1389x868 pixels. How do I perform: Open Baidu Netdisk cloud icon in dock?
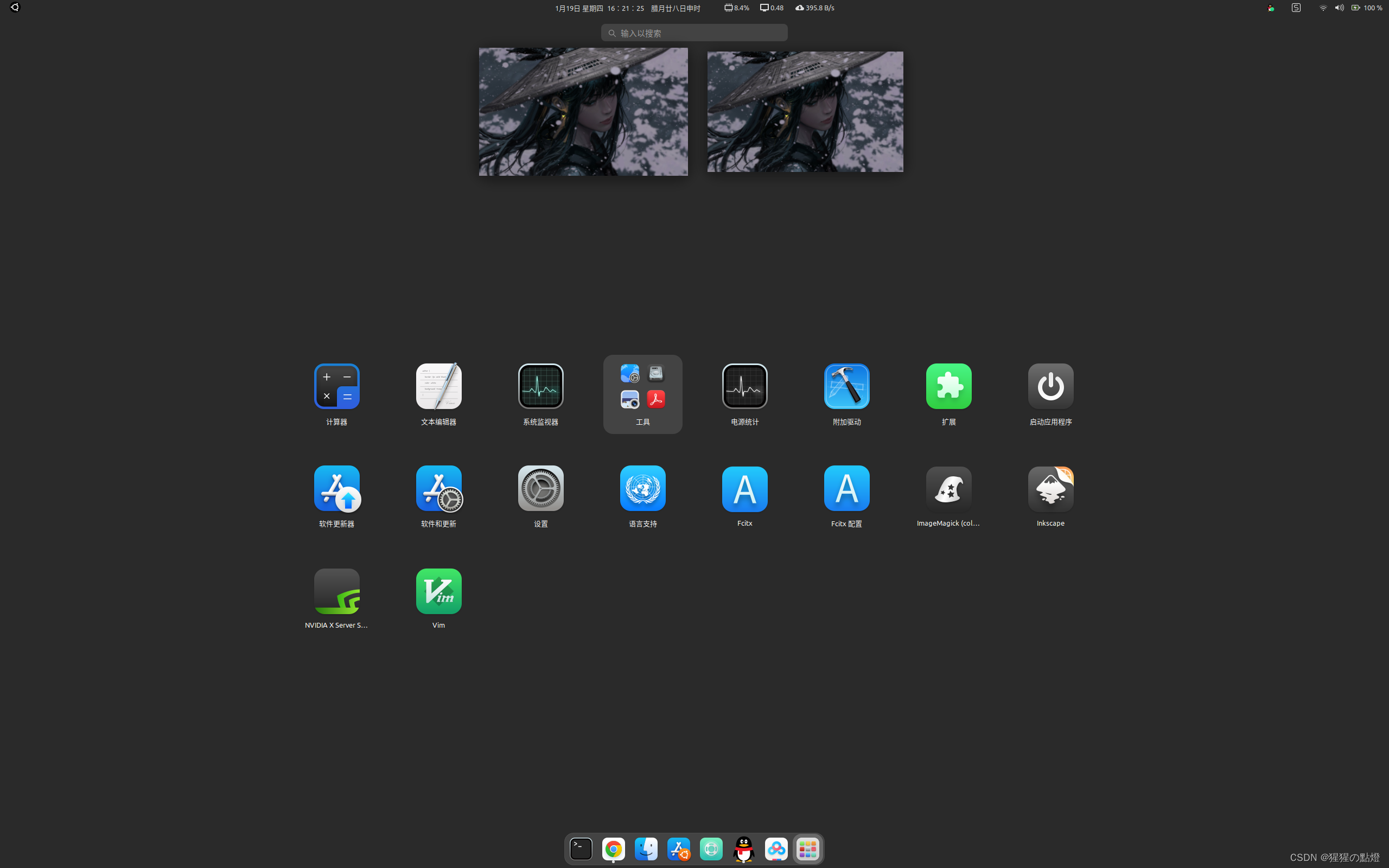pyautogui.click(x=776, y=848)
